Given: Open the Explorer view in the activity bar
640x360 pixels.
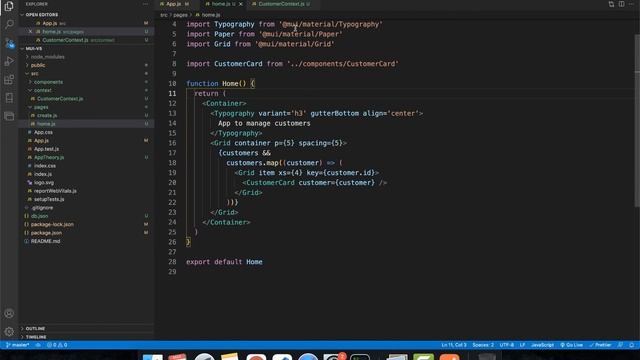Looking at the screenshot, I should click(9, 6).
